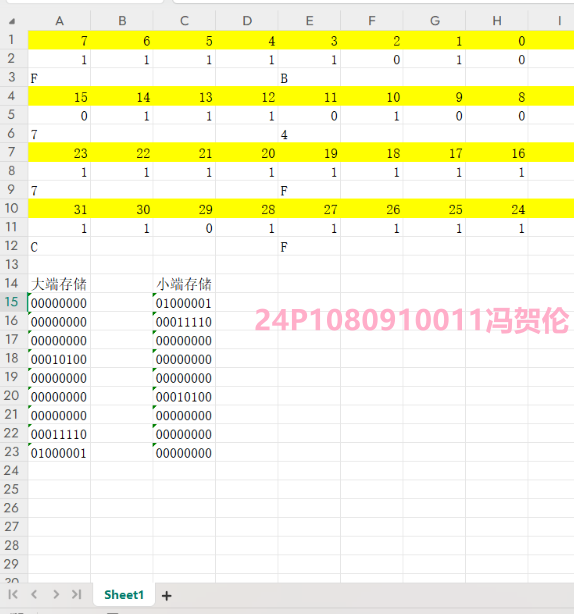Add a new sheet with plus icon
The image size is (574, 614).
(166, 596)
